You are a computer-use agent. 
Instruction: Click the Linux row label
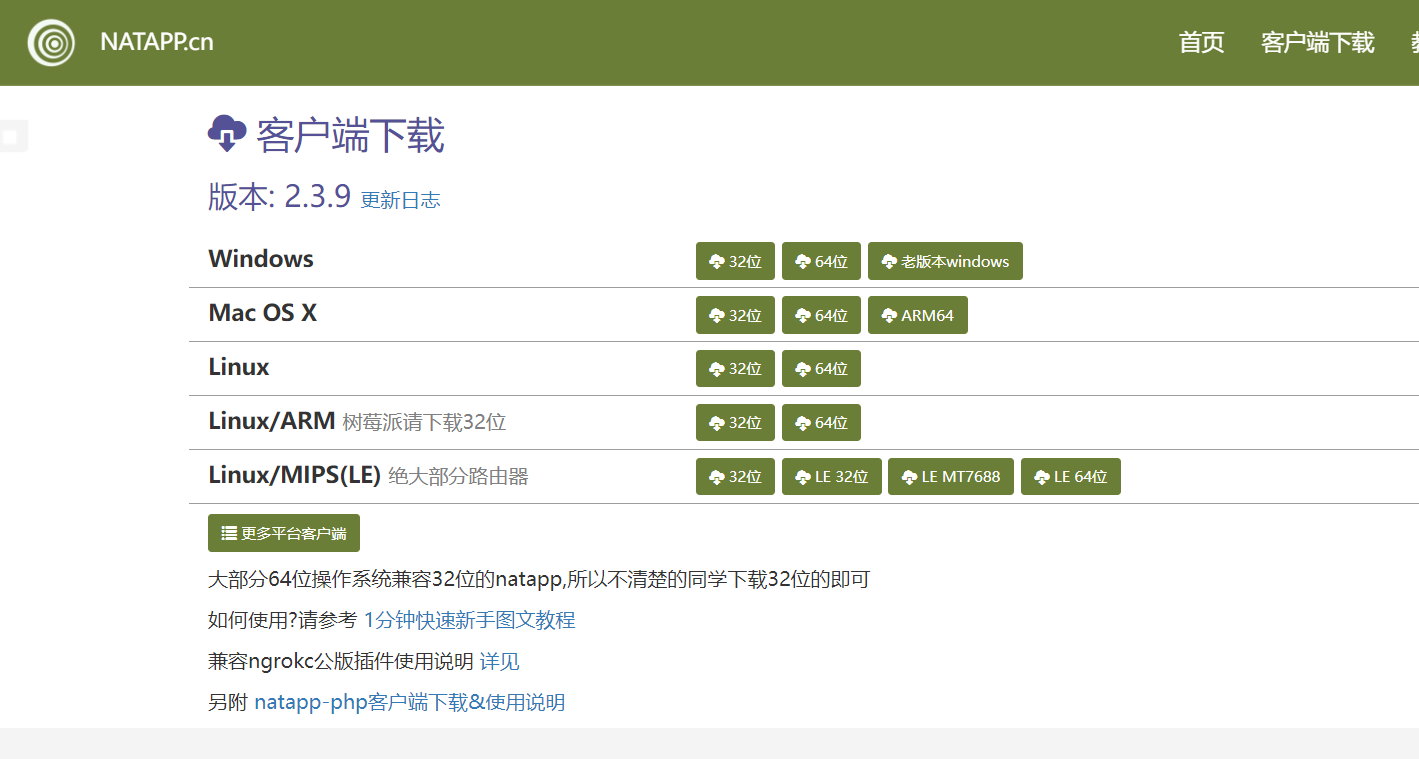(x=239, y=367)
